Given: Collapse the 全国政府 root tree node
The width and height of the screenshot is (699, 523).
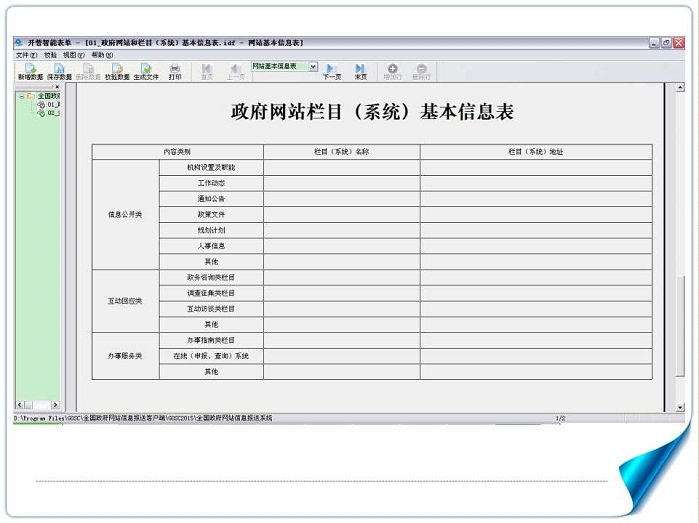Looking at the screenshot, I should point(21,96).
